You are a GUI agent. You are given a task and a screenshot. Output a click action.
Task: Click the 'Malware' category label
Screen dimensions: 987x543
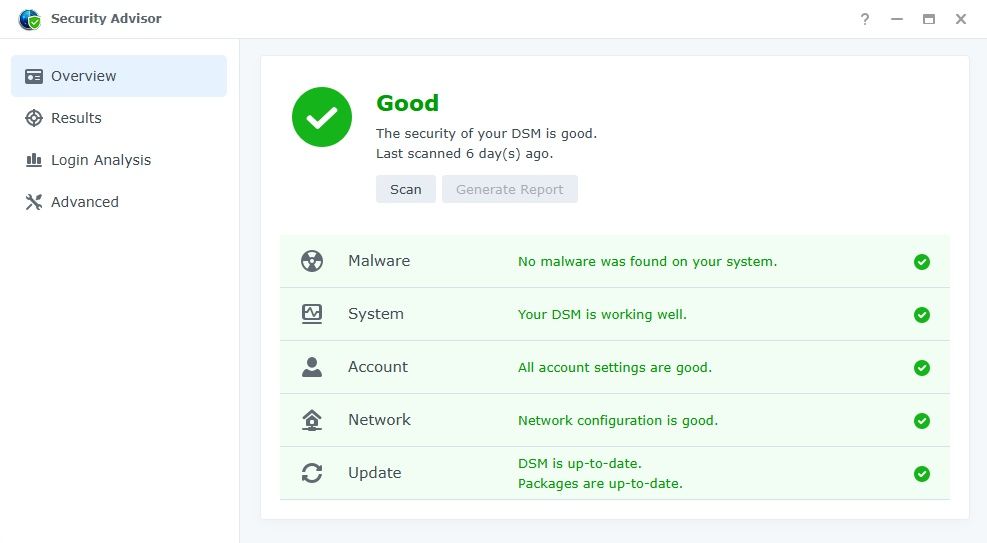(379, 261)
